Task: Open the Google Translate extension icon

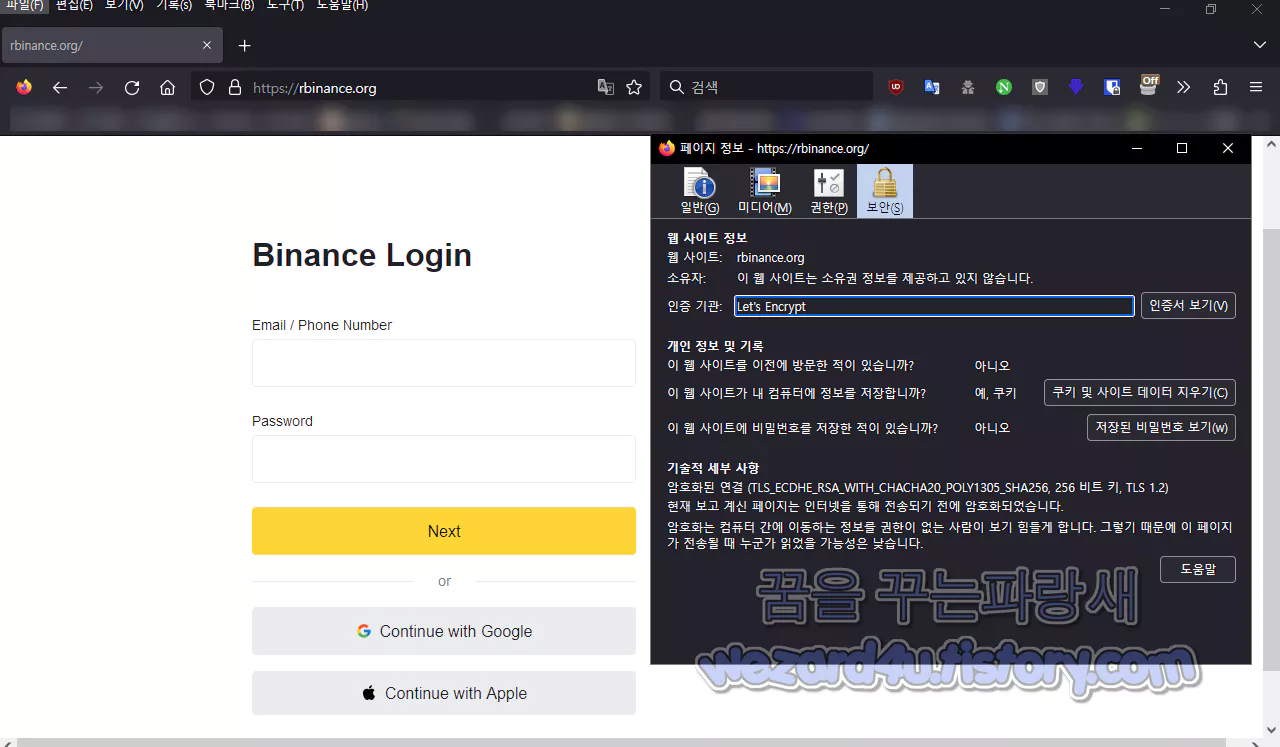Action: pyautogui.click(x=932, y=87)
